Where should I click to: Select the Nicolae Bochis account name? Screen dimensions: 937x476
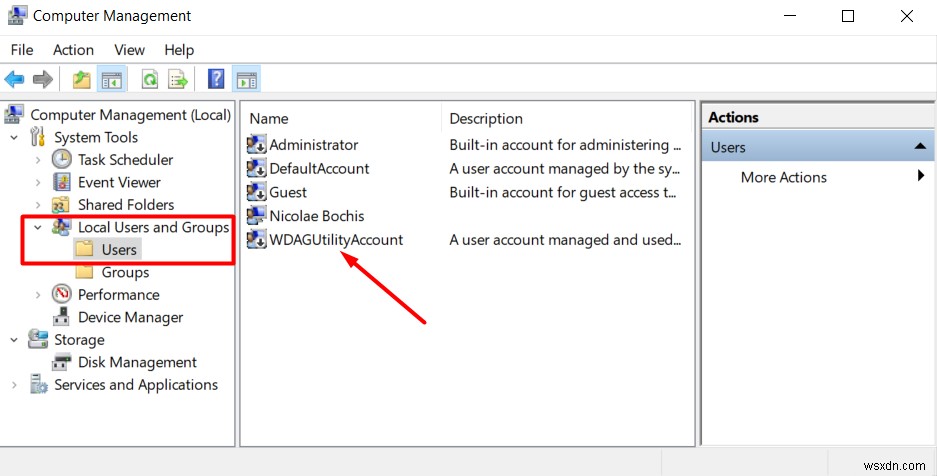pos(317,216)
